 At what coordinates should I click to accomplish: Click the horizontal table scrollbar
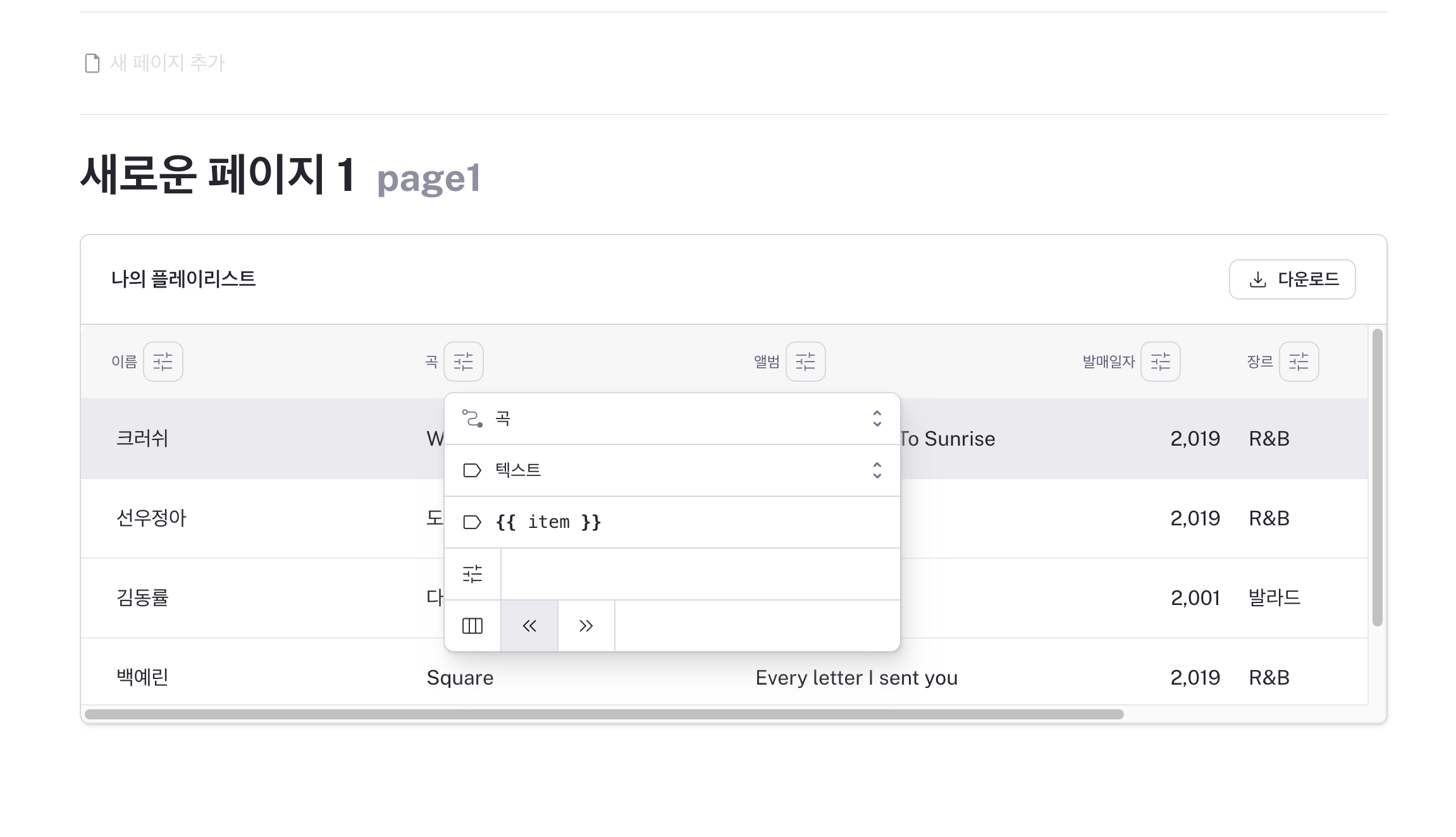604,714
